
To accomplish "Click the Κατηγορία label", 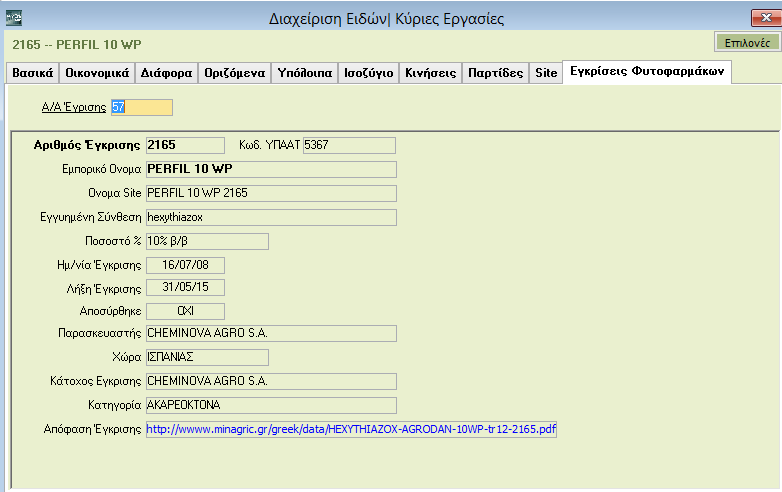I will [x=115, y=405].
